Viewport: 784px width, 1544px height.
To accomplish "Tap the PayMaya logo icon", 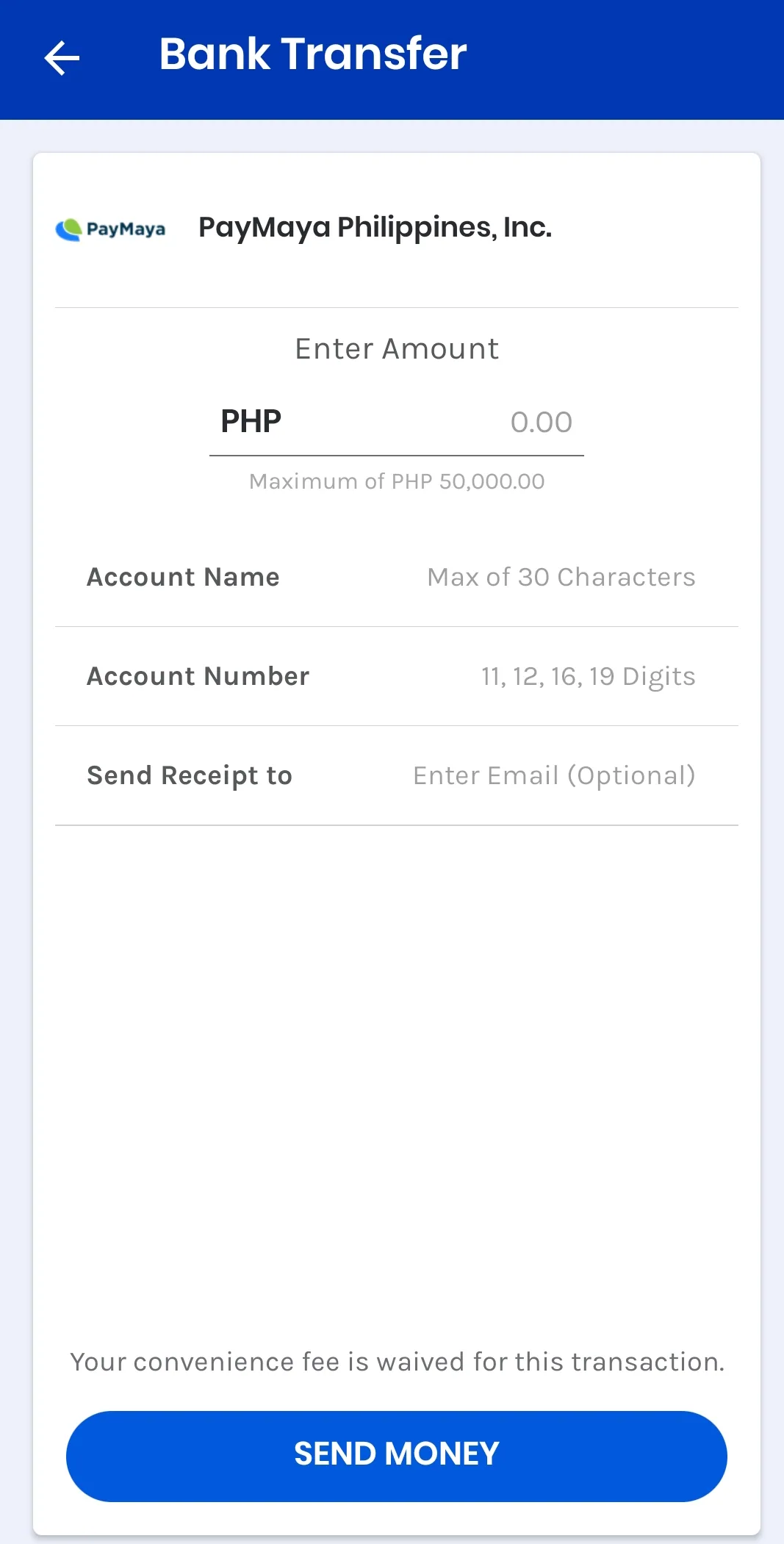I will click(x=111, y=229).
